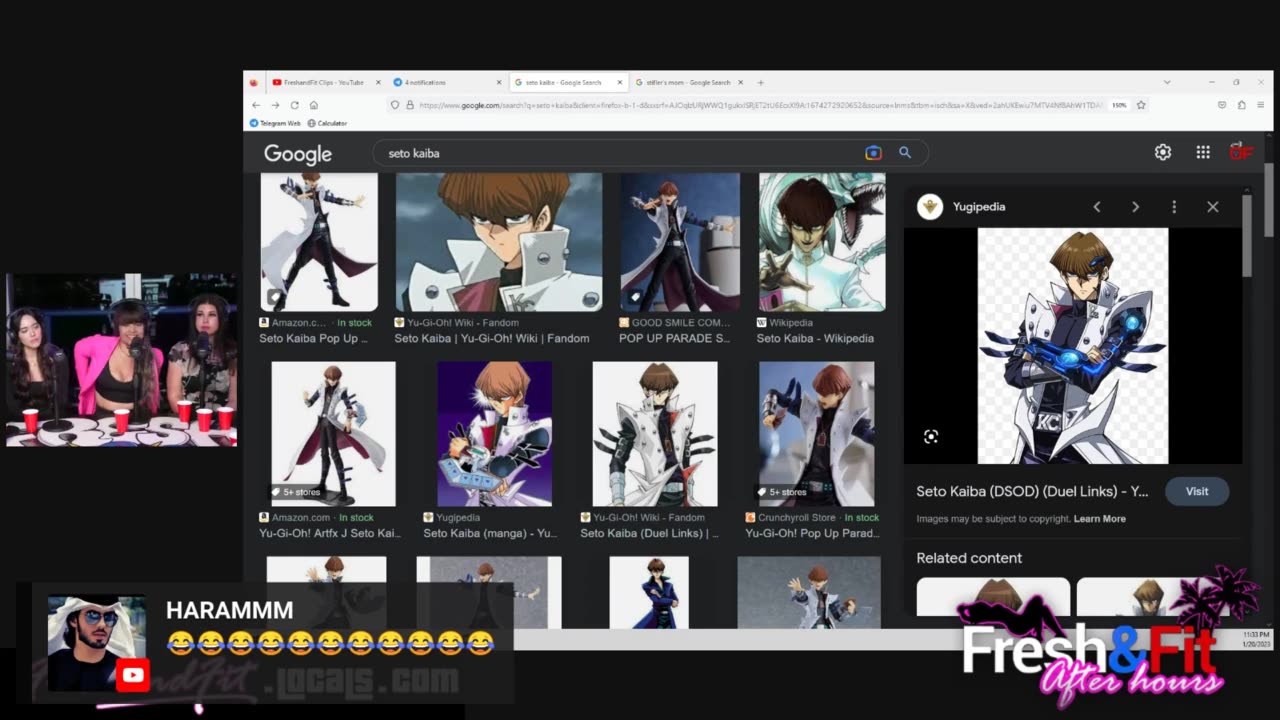Open Seto Kaiba (DSOD) (Duel Links) title link
This screenshot has width=1280, height=720.
(1032, 492)
